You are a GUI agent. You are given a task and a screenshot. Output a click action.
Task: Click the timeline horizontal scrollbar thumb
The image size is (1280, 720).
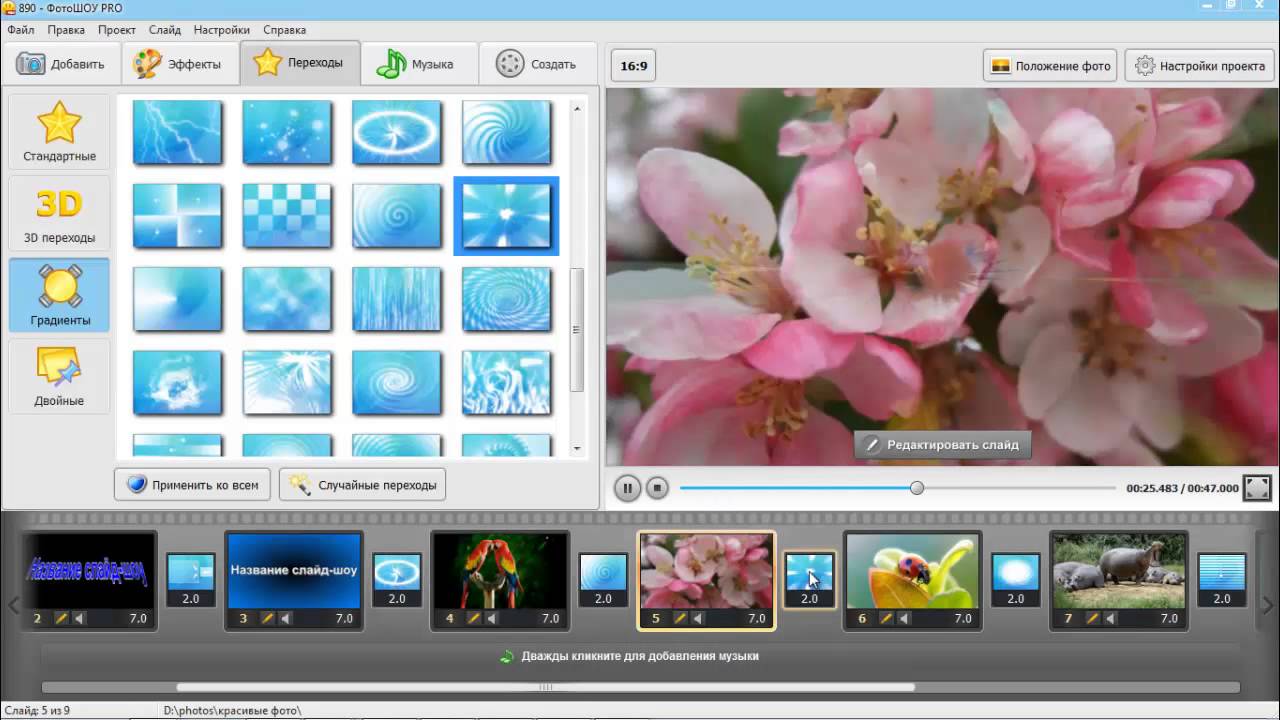pos(546,687)
